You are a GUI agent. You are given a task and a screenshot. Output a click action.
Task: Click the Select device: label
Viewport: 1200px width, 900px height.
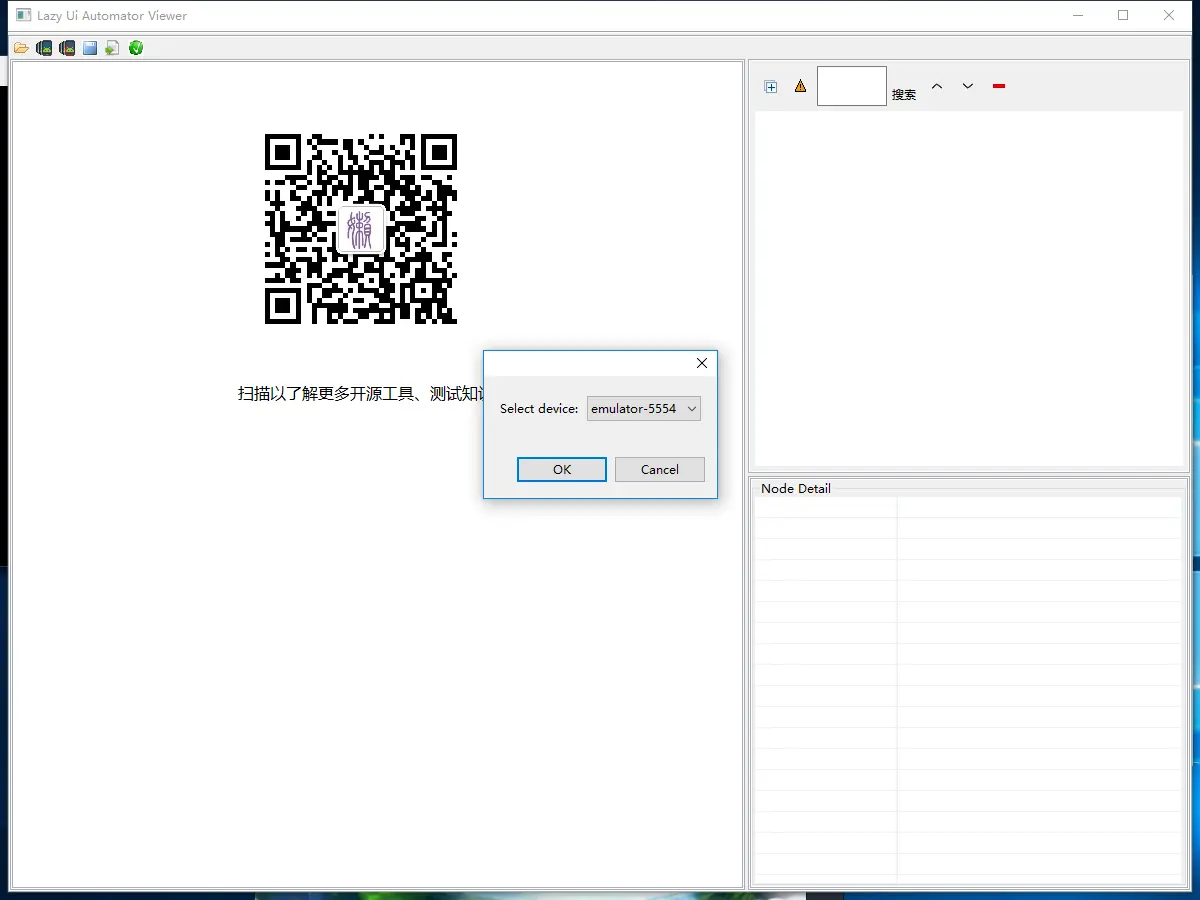pyautogui.click(x=539, y=409)
